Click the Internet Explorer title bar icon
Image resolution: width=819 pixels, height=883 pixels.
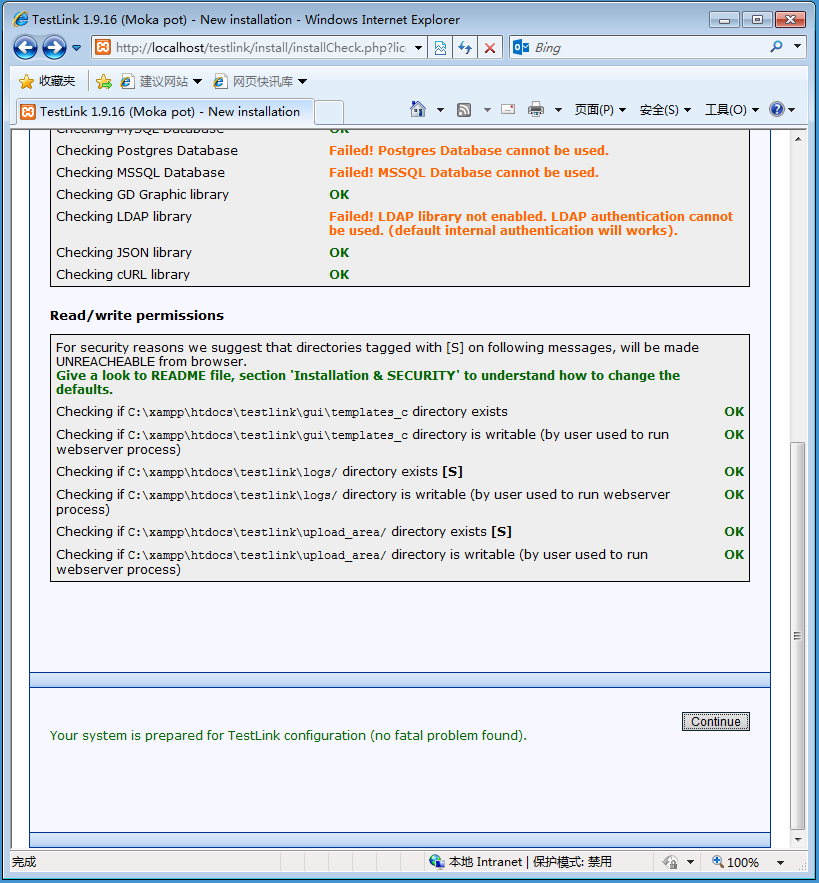click(x=20, y=19)
